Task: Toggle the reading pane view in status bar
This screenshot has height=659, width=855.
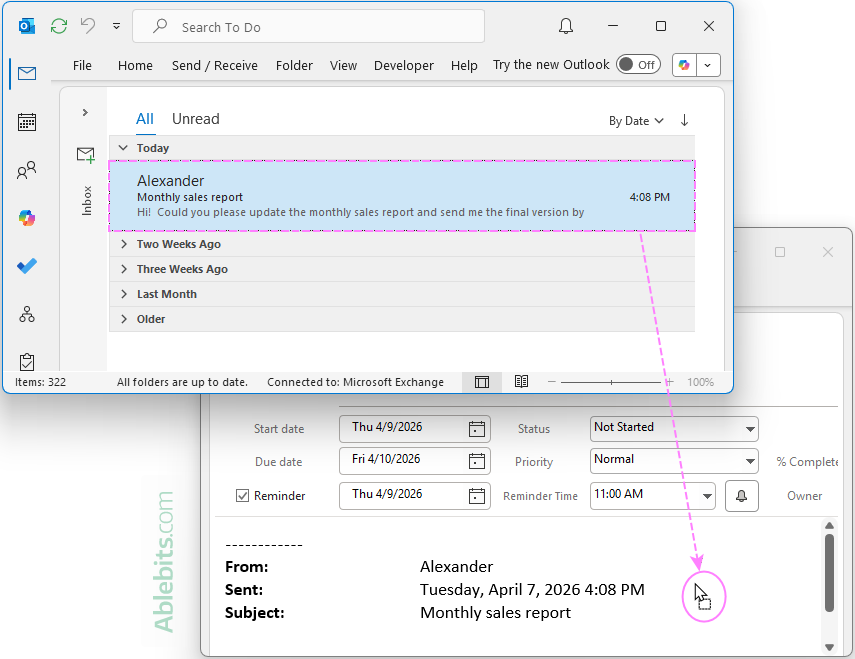Action: [481, 381]
